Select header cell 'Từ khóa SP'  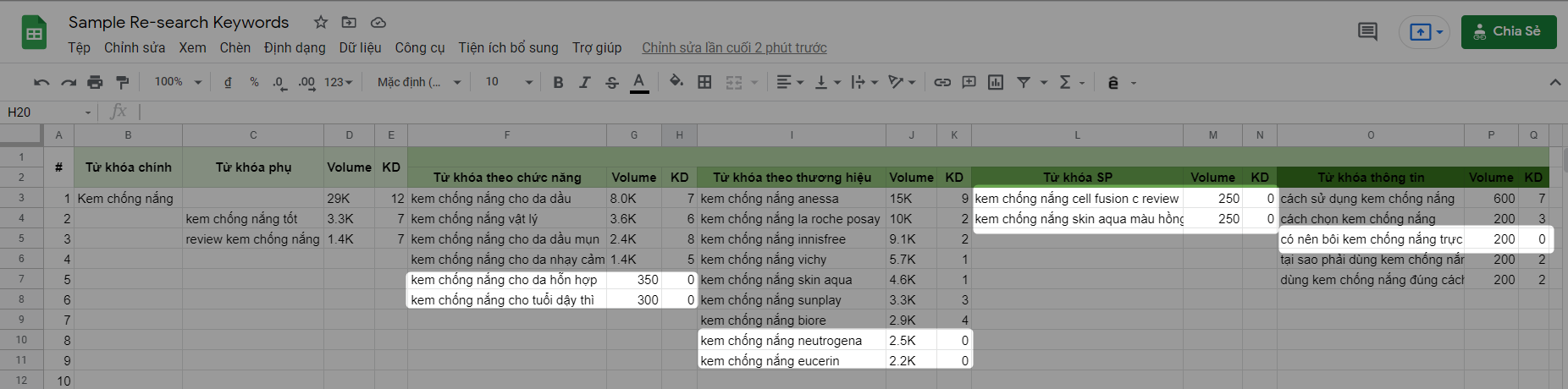(1077, 178)
